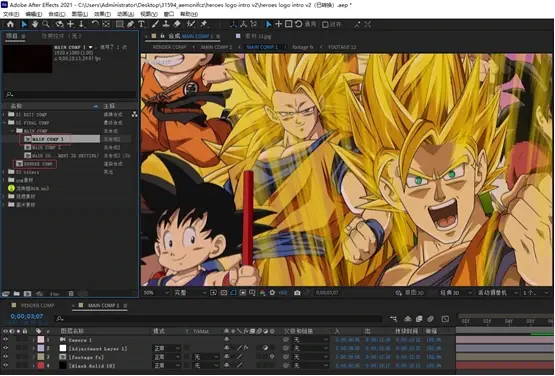Toggle the mask and shape path visibility

point(233,293)
